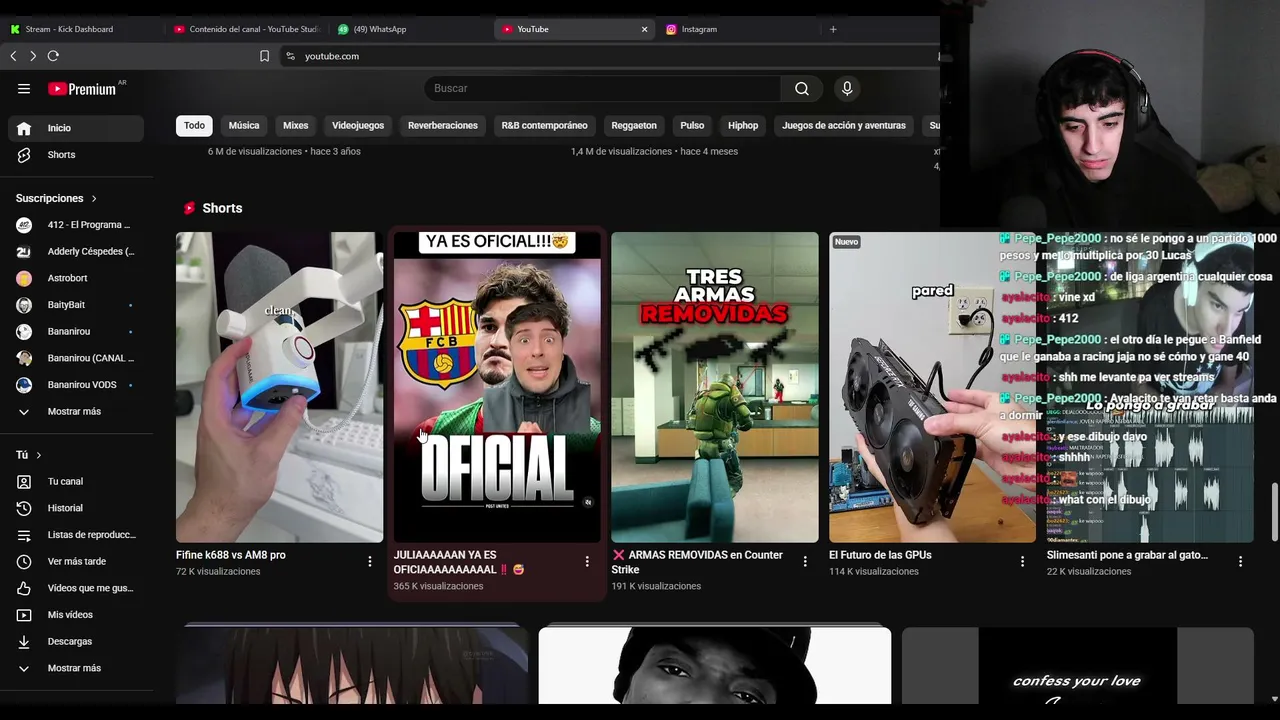Expand the Tú section chevron
1280x720 pixels.
point(39,455)
